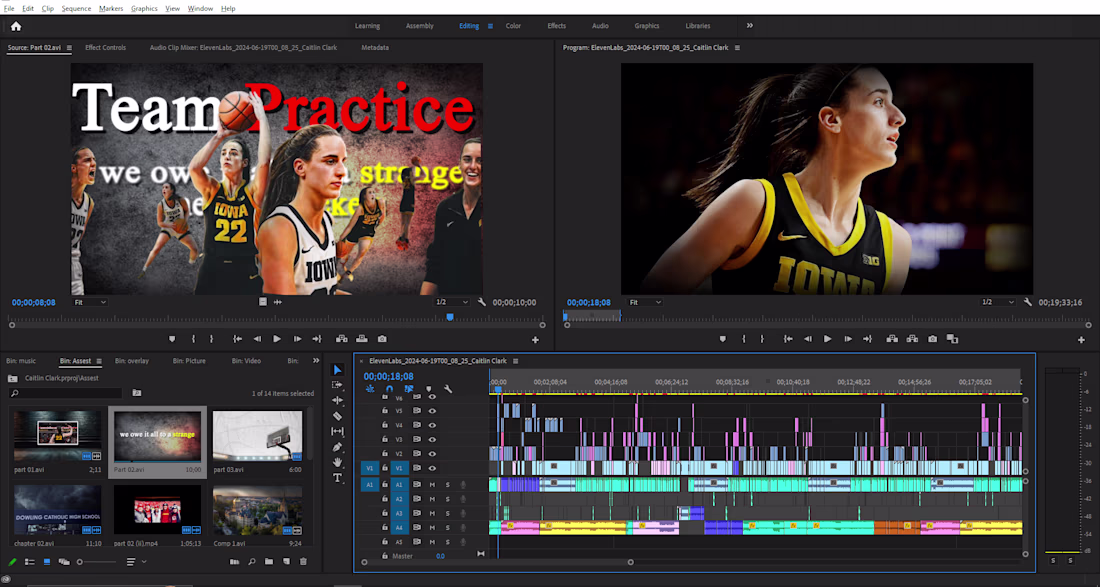Toggle Linked Selection in the timeline
Screen dimensions: 1100x587
(409, 389)
